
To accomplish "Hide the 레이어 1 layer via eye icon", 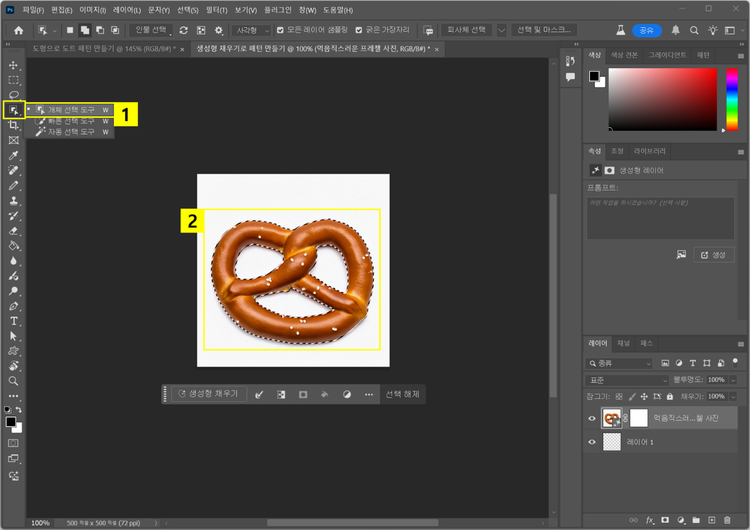I will click(x=592, y=441).
